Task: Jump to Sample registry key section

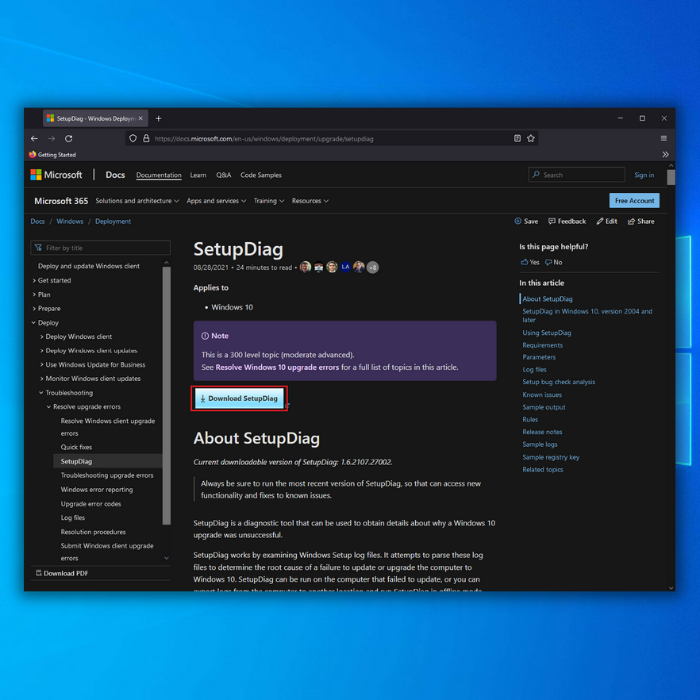Action: (551, 457)
